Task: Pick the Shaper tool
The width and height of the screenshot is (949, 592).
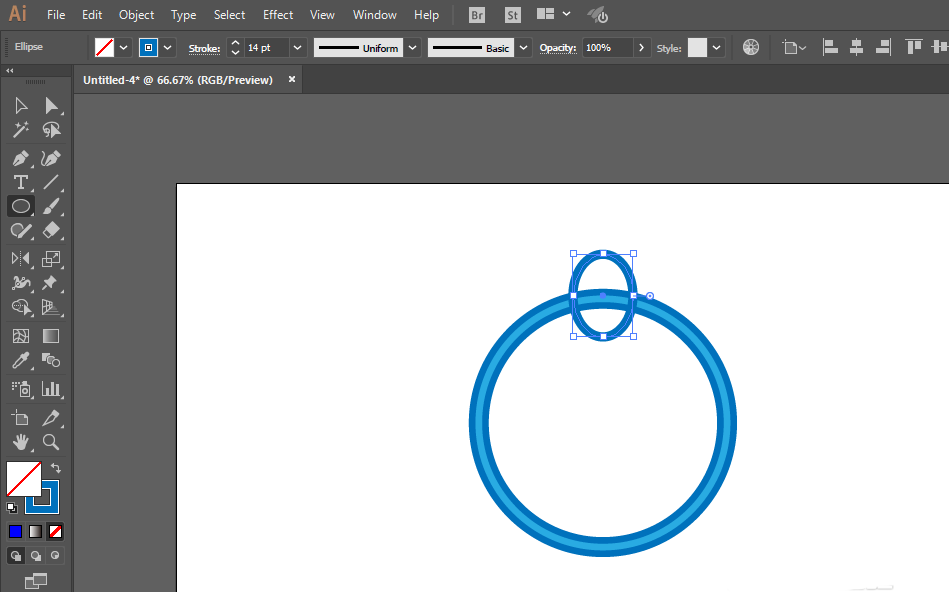Action: tap(21, 231)
